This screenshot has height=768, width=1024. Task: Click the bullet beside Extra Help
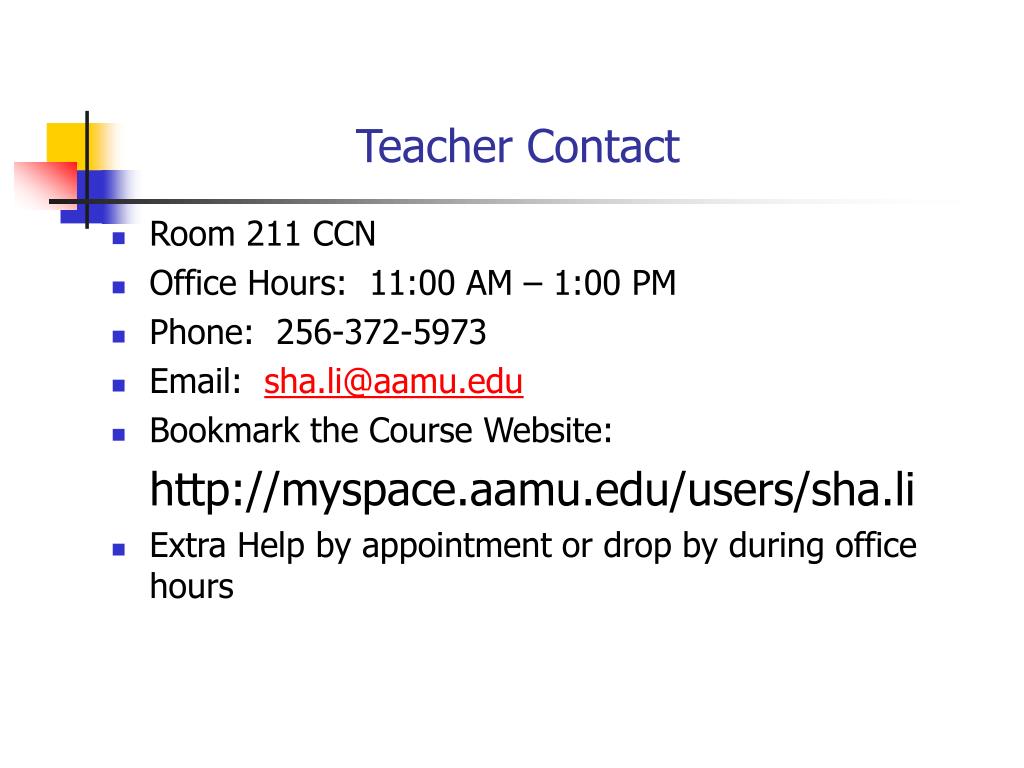(x=119, y=549)
